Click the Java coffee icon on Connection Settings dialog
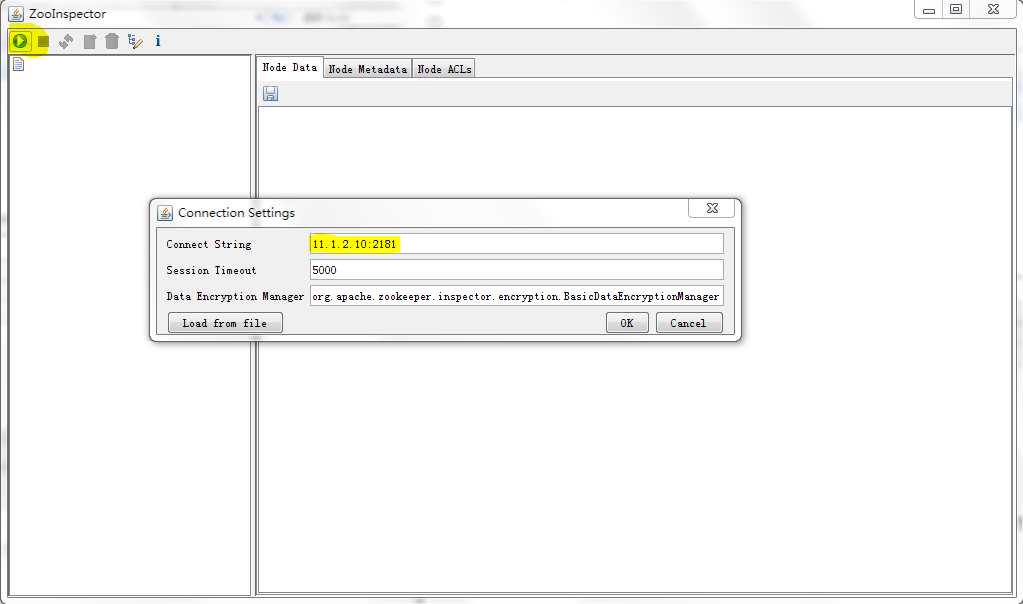Image resolution: width=1023 pixels, height=604 pixels. (x=165, y=212)
